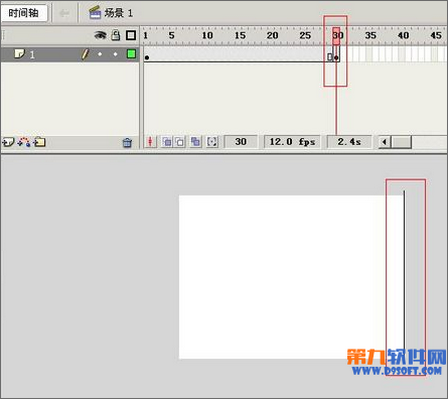Select edit multiple frames icon
The image size is (448, 399).
point(195,142)
